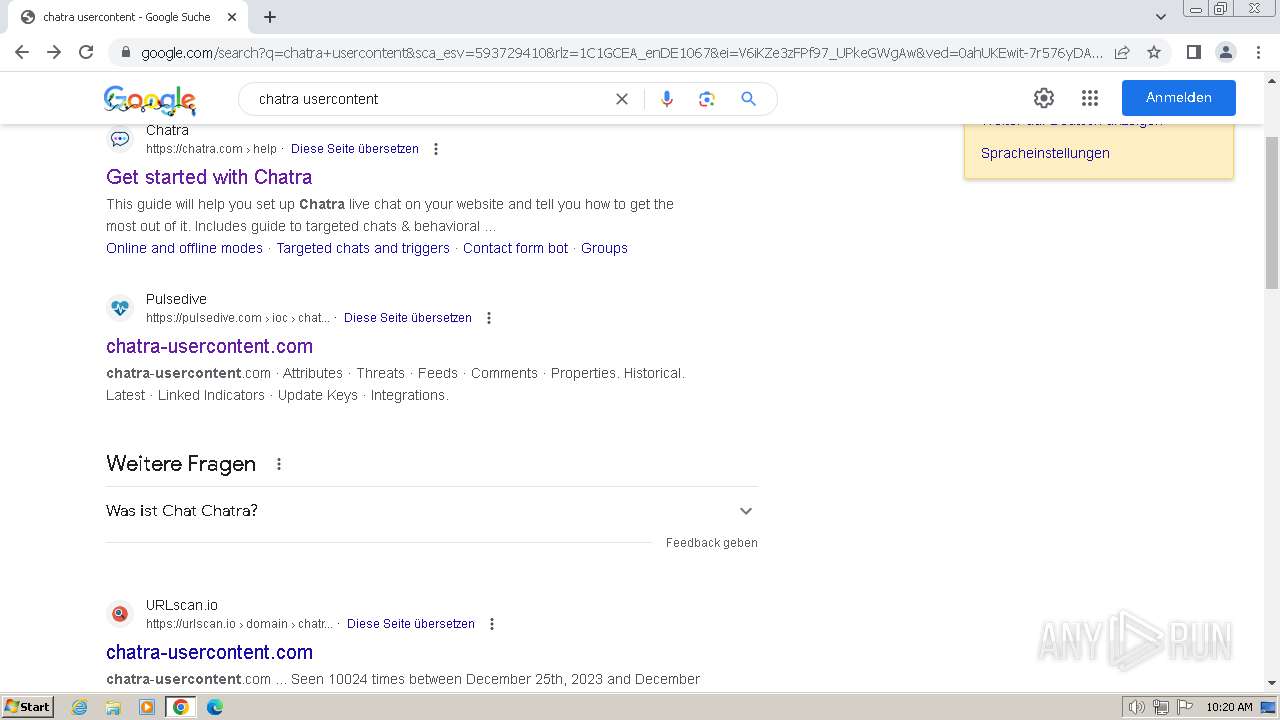The height and width of the screenshot is (720, 1280).
Task: Bookmark this page with the star
Action: (x=1154, y=52)
